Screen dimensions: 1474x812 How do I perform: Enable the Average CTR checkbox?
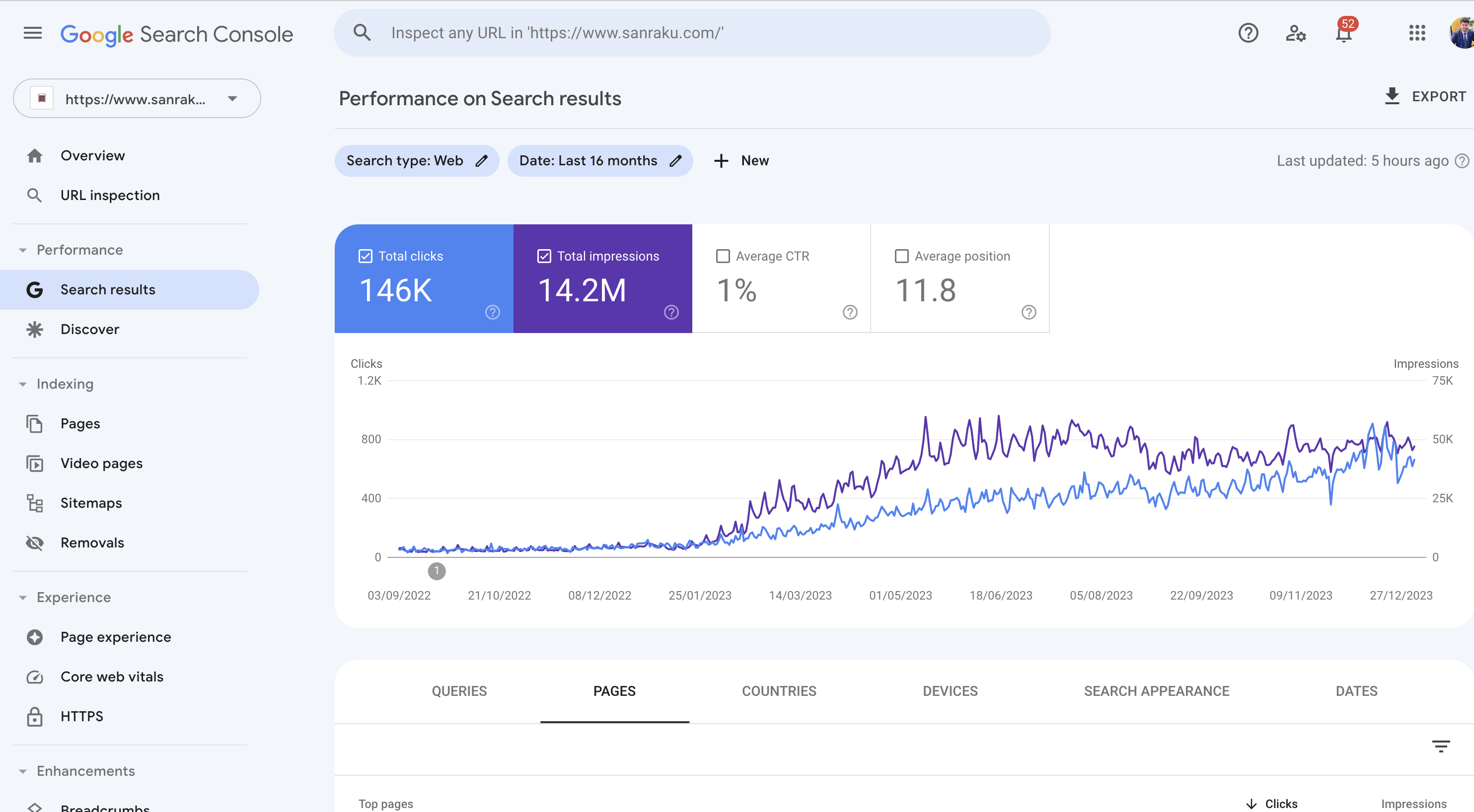[x=723, y=255]
